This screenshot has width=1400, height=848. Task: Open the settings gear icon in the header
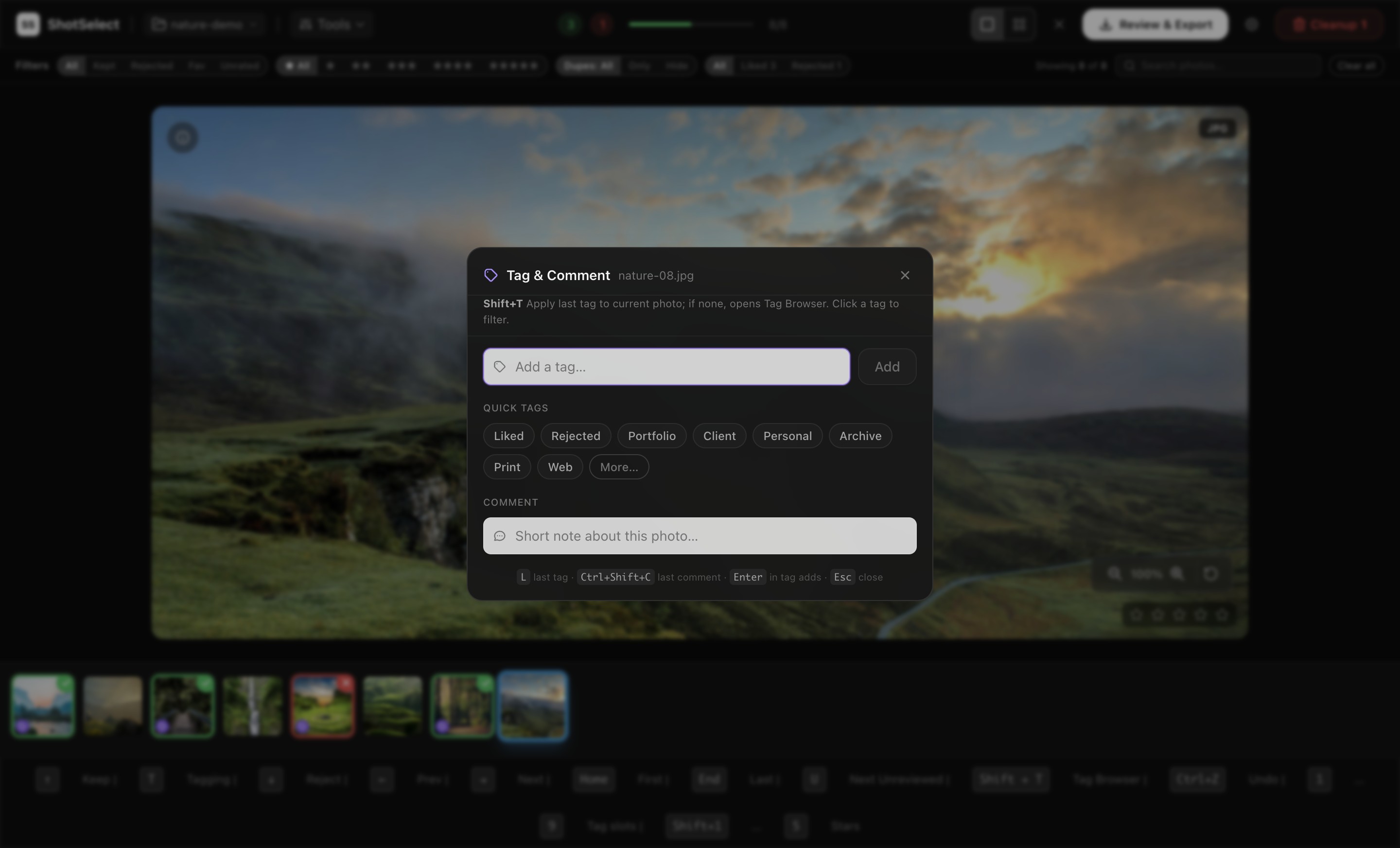(1252, 24)
